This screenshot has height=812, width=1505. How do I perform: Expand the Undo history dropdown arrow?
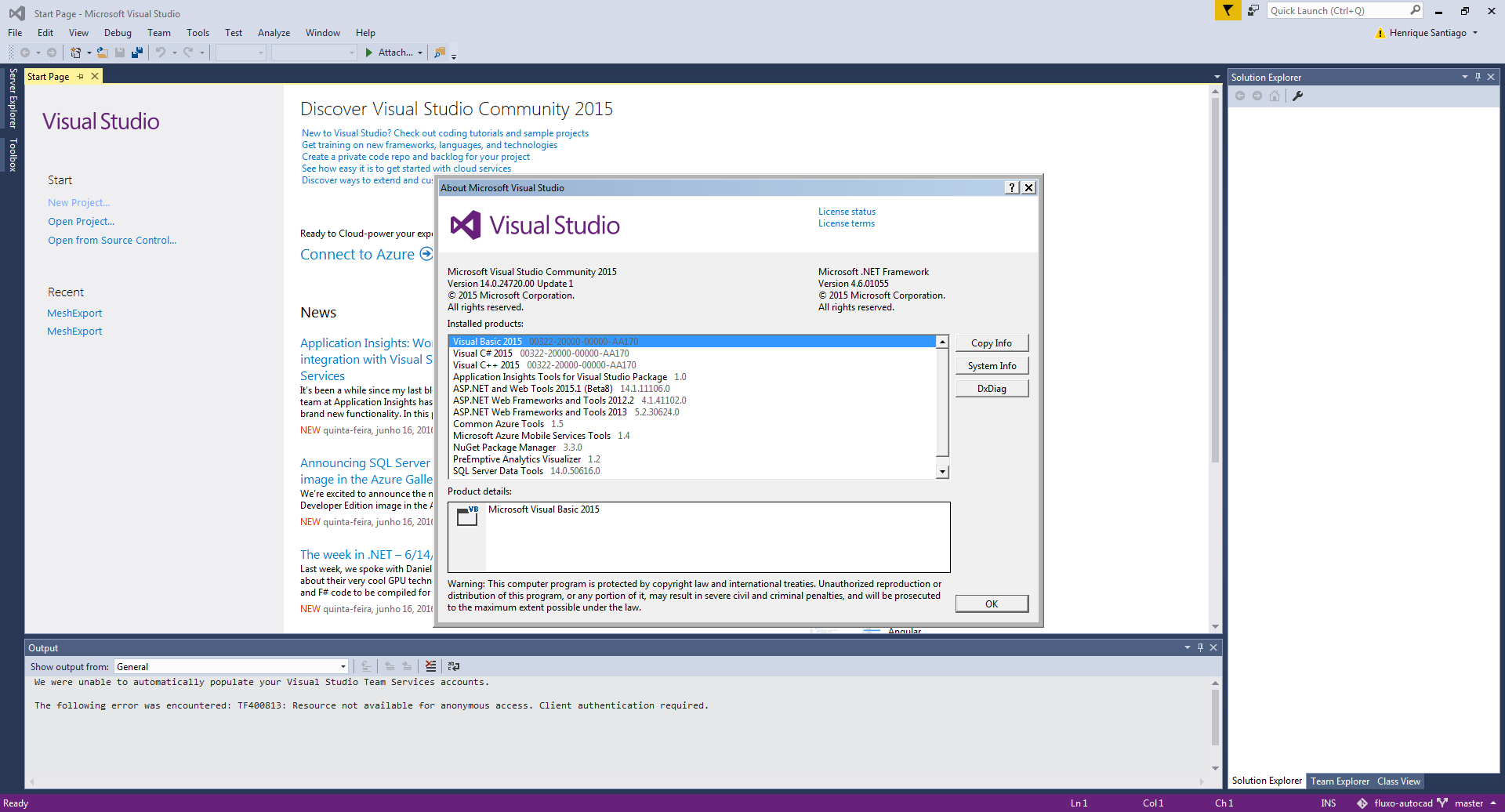point(174,53)
